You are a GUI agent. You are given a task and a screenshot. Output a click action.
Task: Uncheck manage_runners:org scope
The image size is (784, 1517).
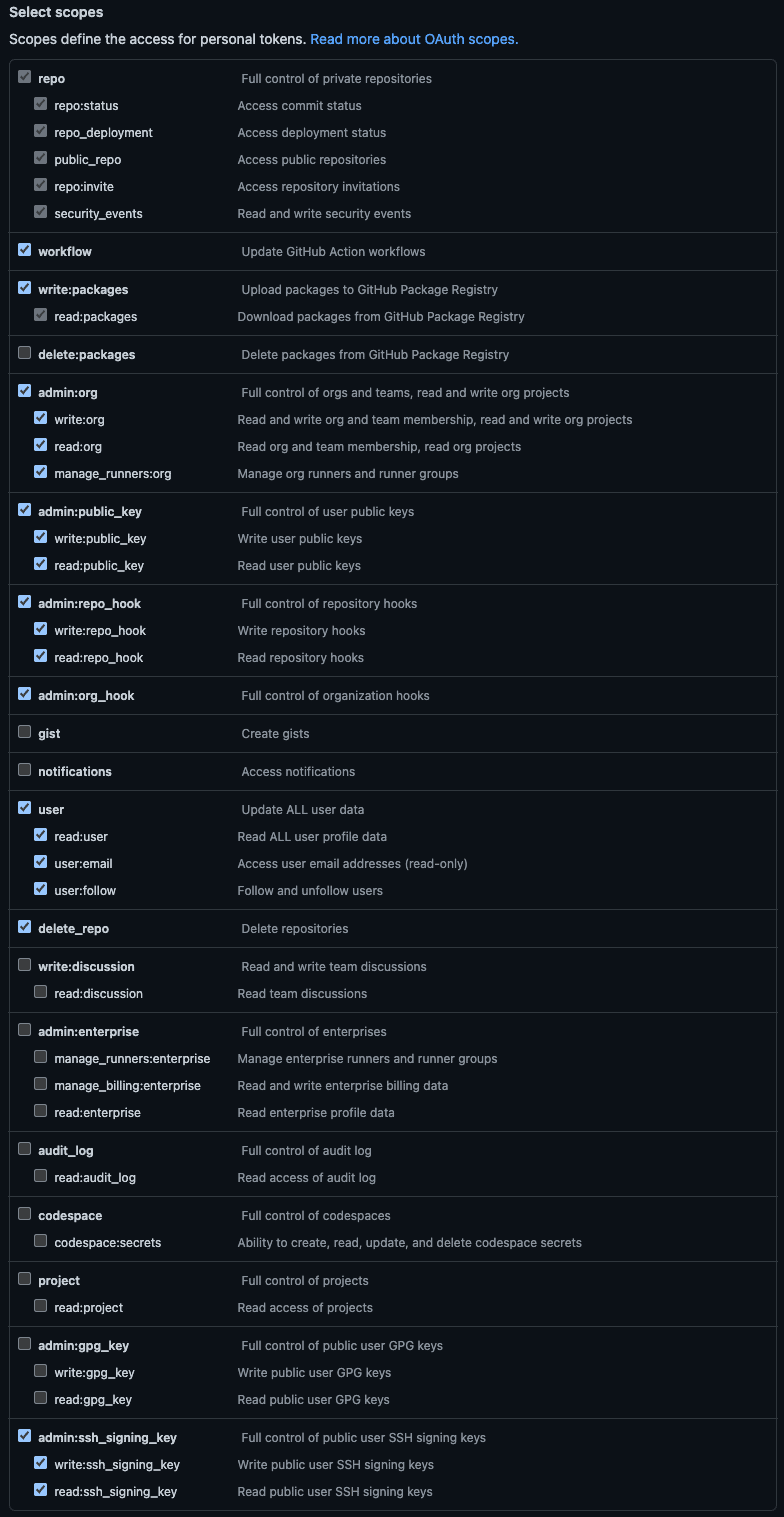pos(40,471)
